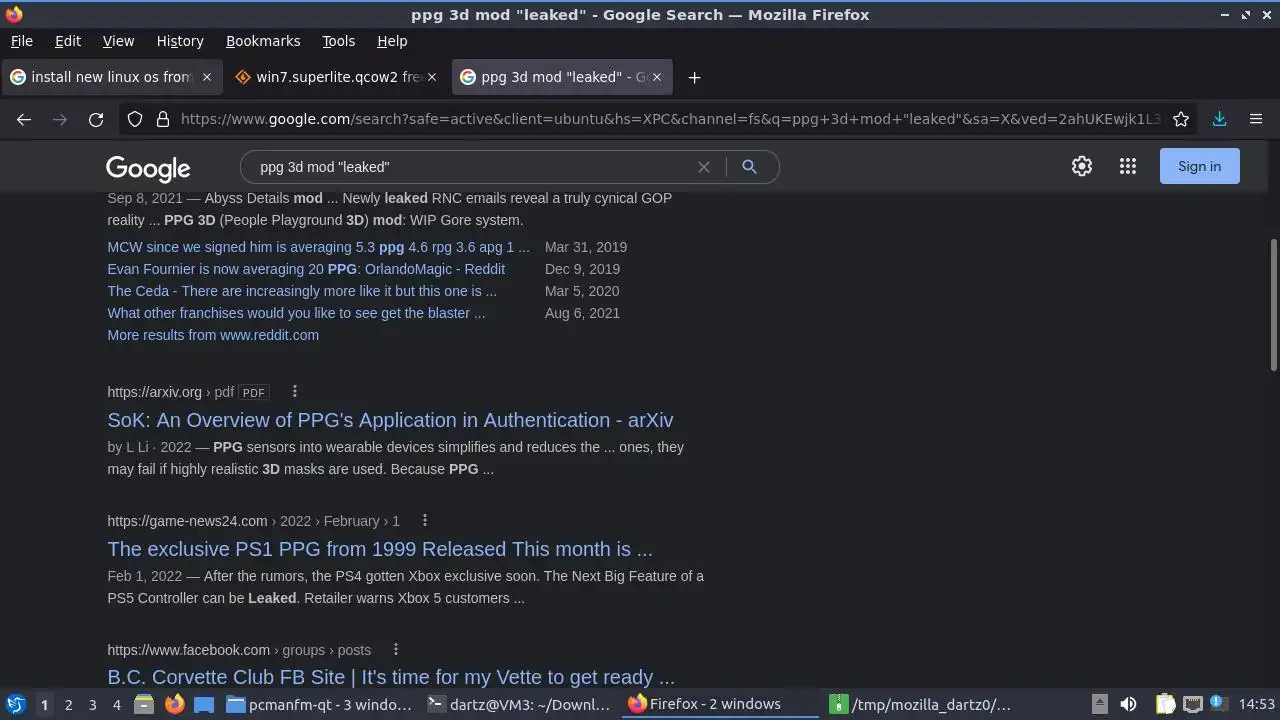Submit search with magnifier icon
This screenshot has height=720, width=1280.
(x=749, y=167)
